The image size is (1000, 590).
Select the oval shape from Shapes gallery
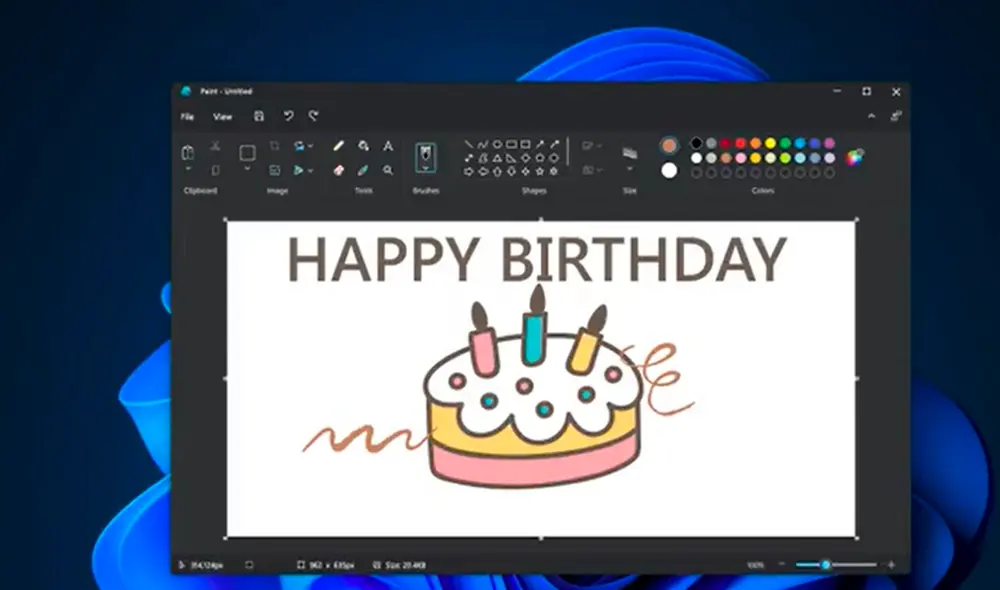pyautogui.click(x=497, y=143)
